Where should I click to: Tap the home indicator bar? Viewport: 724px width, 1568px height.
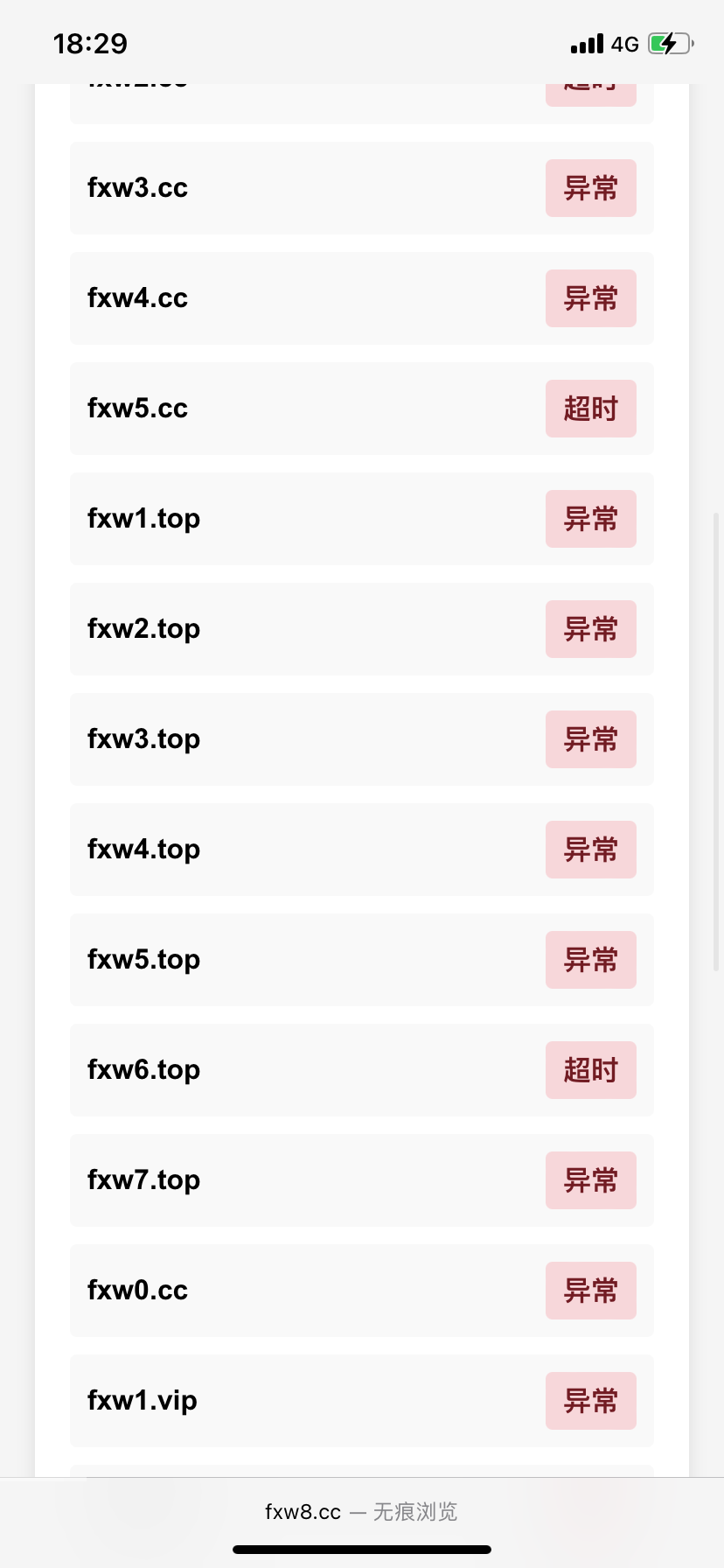click(362, 1550)
